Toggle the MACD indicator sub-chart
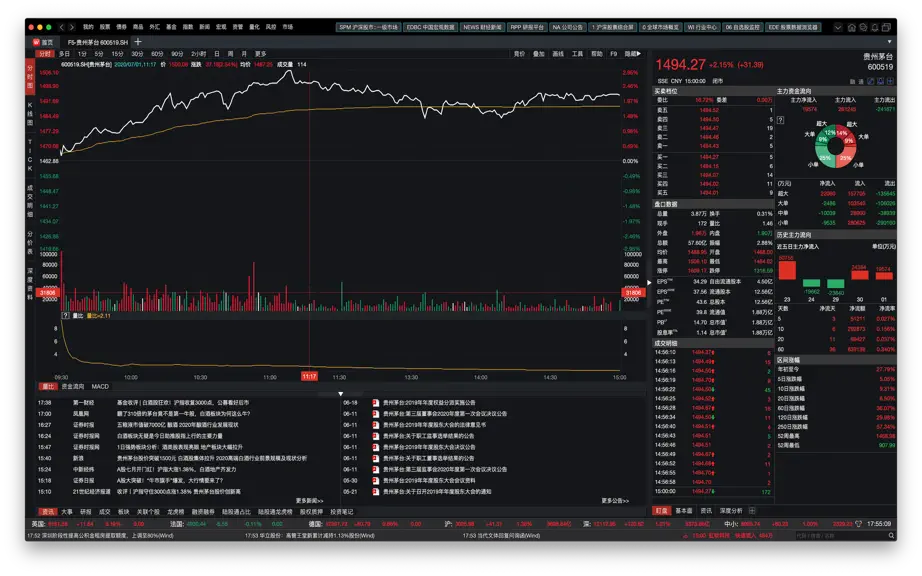922x576 pixels. click(100, 386)
